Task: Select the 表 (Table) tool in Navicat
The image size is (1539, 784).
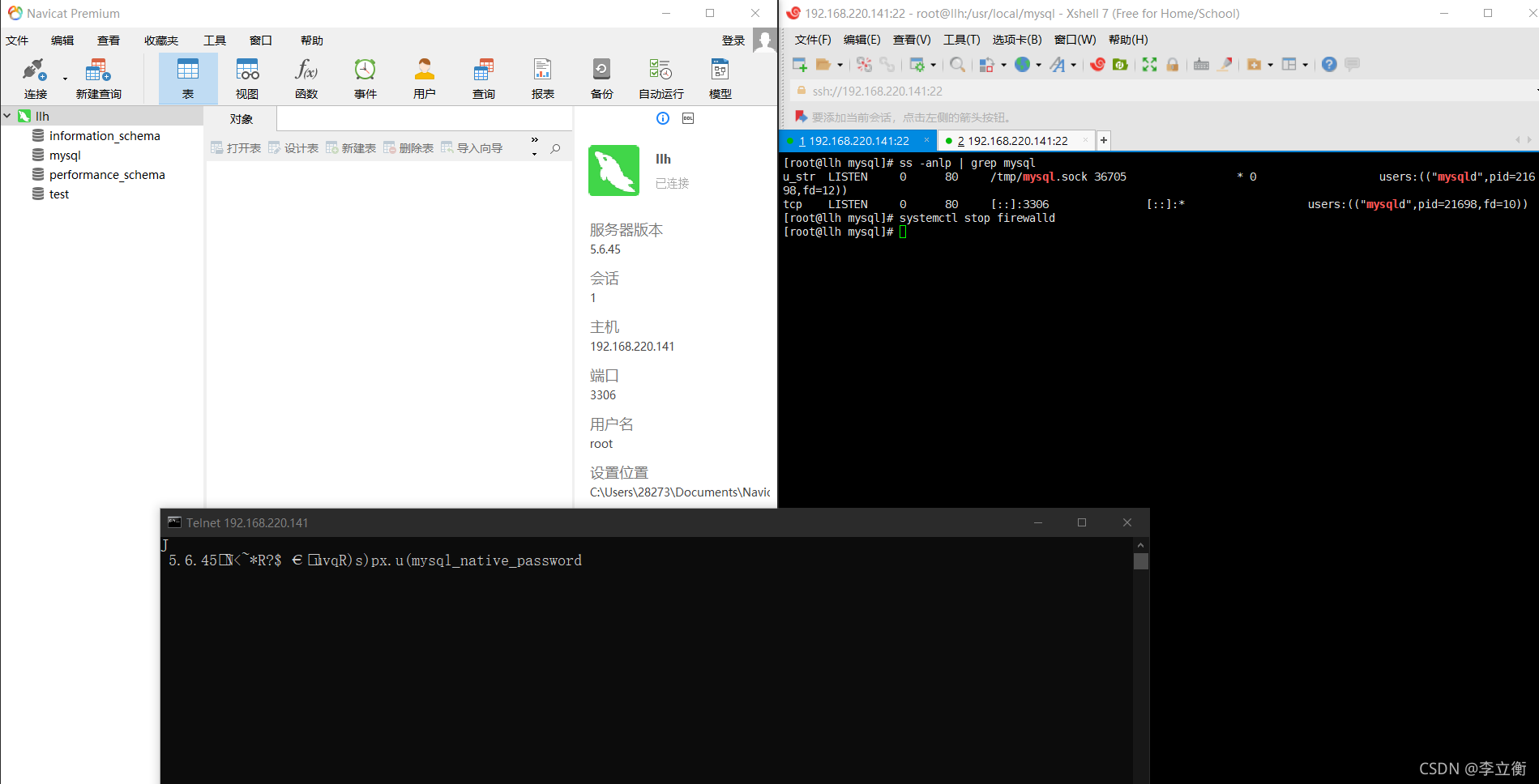Action: coord(188,79)
